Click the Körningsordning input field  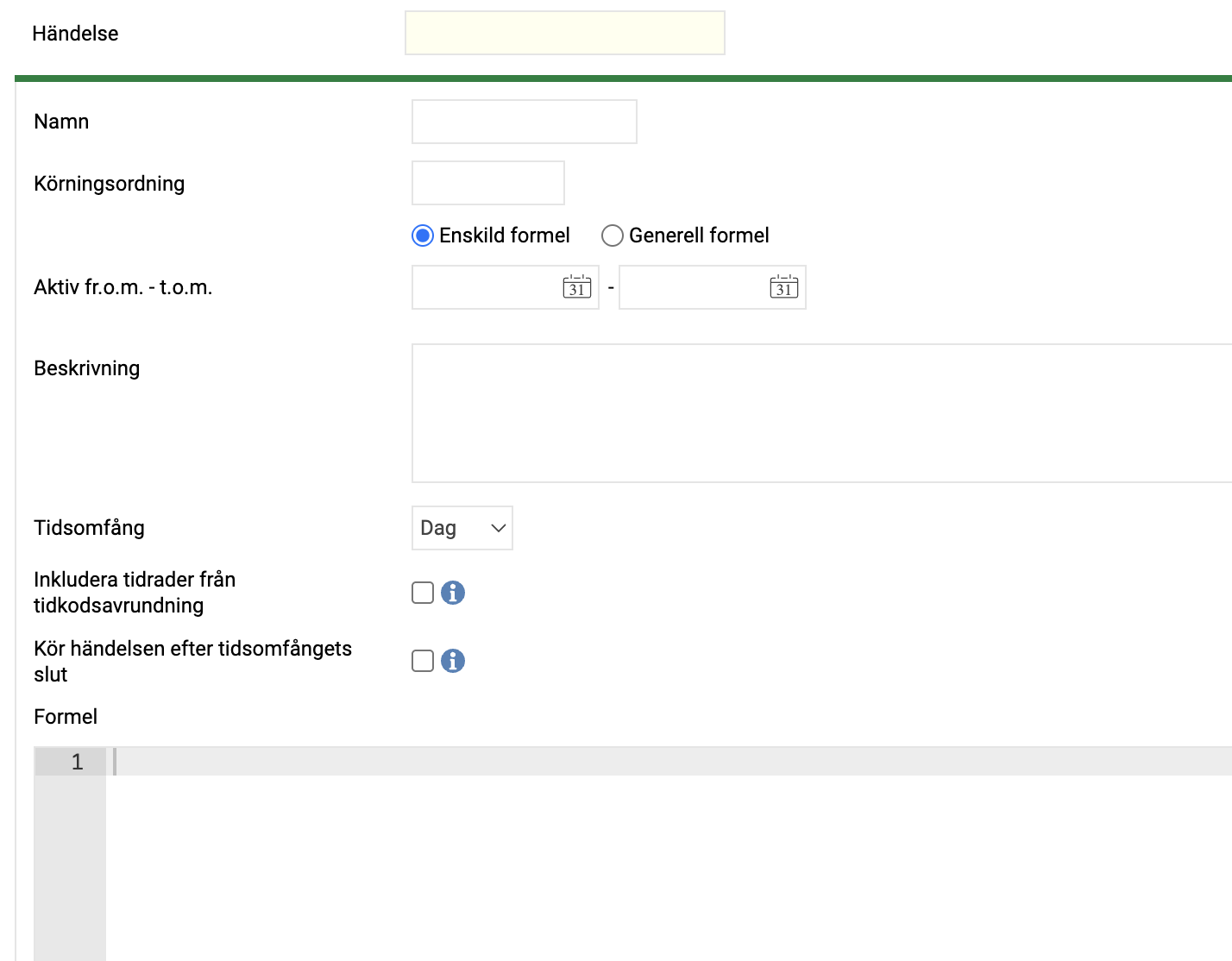[x=488, y=183]
